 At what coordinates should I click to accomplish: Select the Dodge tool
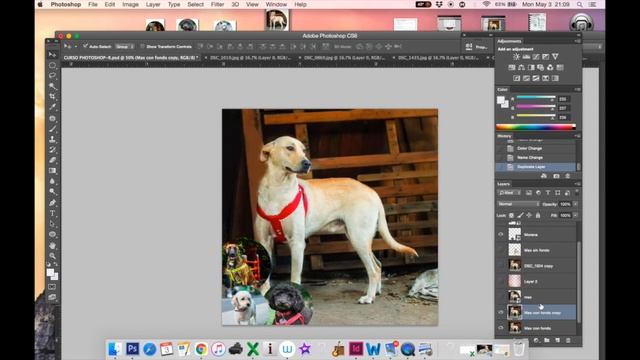coord(52,191)
